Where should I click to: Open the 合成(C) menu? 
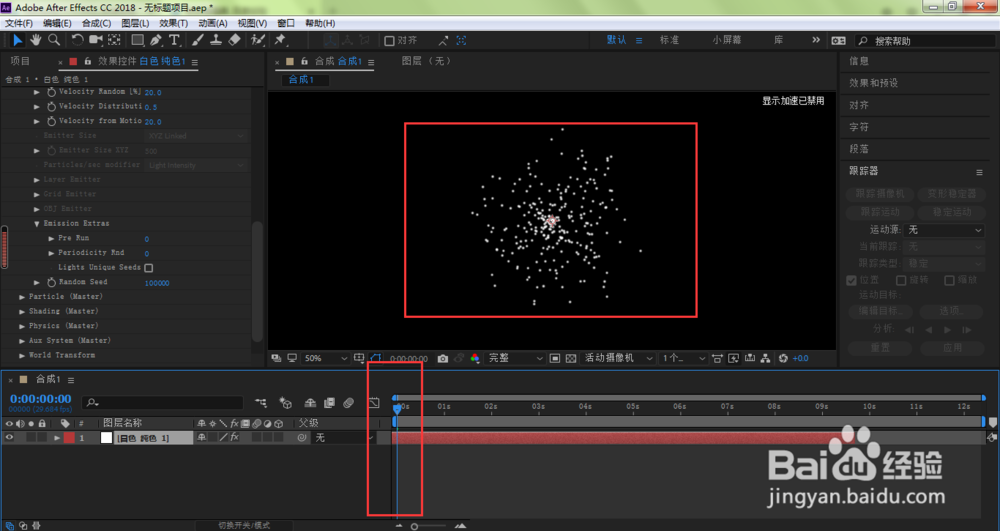(96, 23)
